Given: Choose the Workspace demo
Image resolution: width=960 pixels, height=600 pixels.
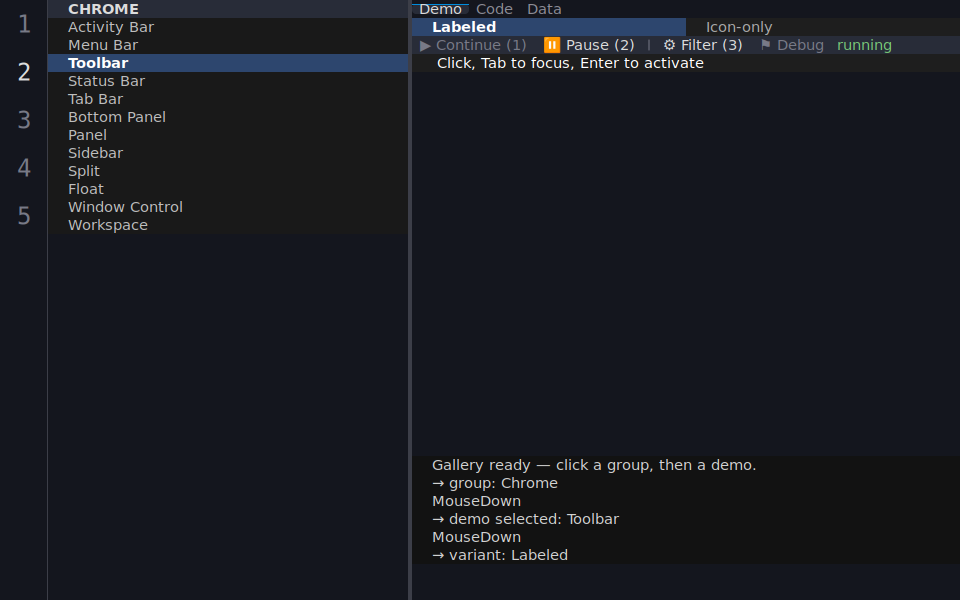Looking at the screenshot, I should click(x=228, y=225).
